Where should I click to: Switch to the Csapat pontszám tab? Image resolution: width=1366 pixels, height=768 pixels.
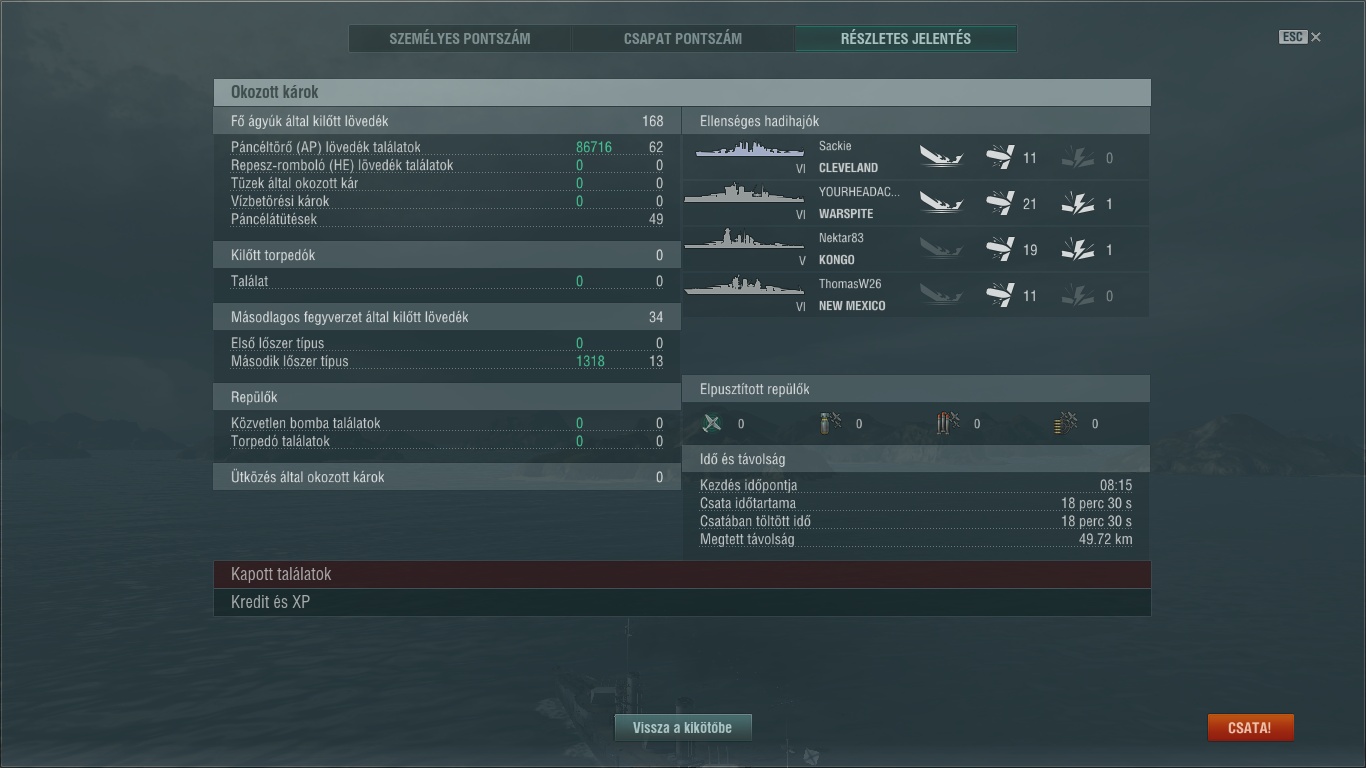pyautogui.click(x=683, y=39)
